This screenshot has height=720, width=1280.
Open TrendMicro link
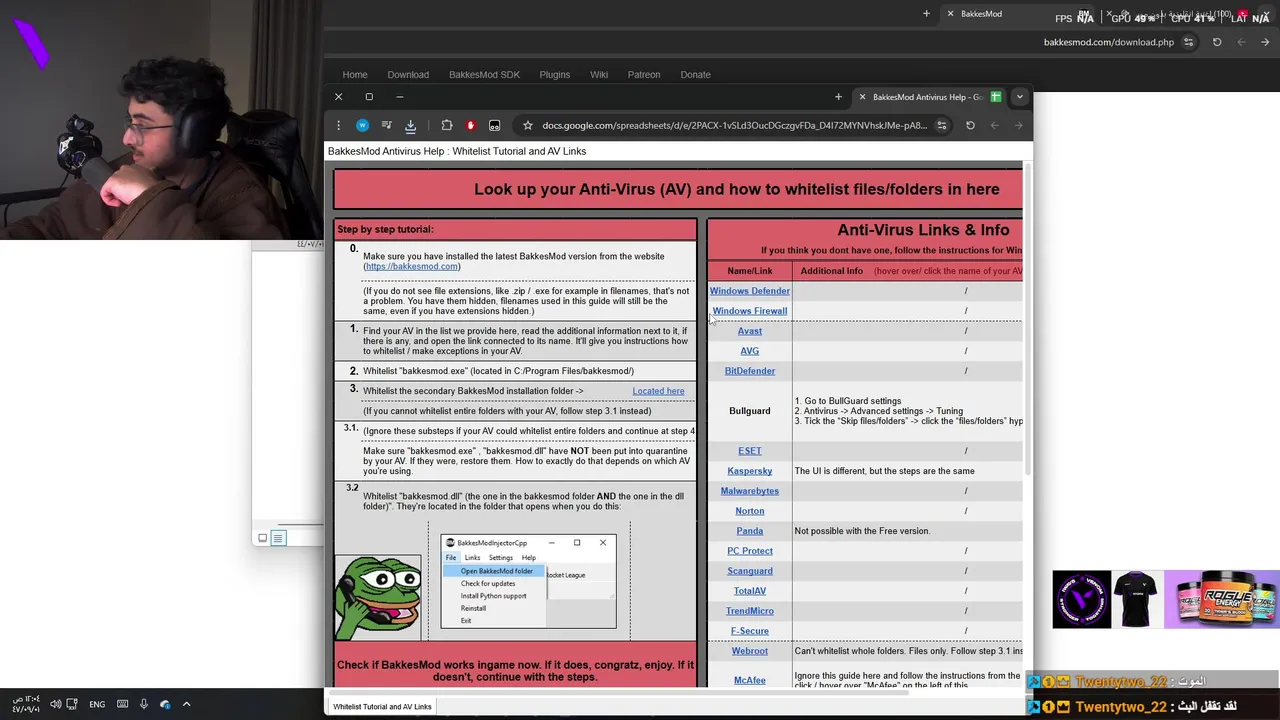click(x=749, y=611)
